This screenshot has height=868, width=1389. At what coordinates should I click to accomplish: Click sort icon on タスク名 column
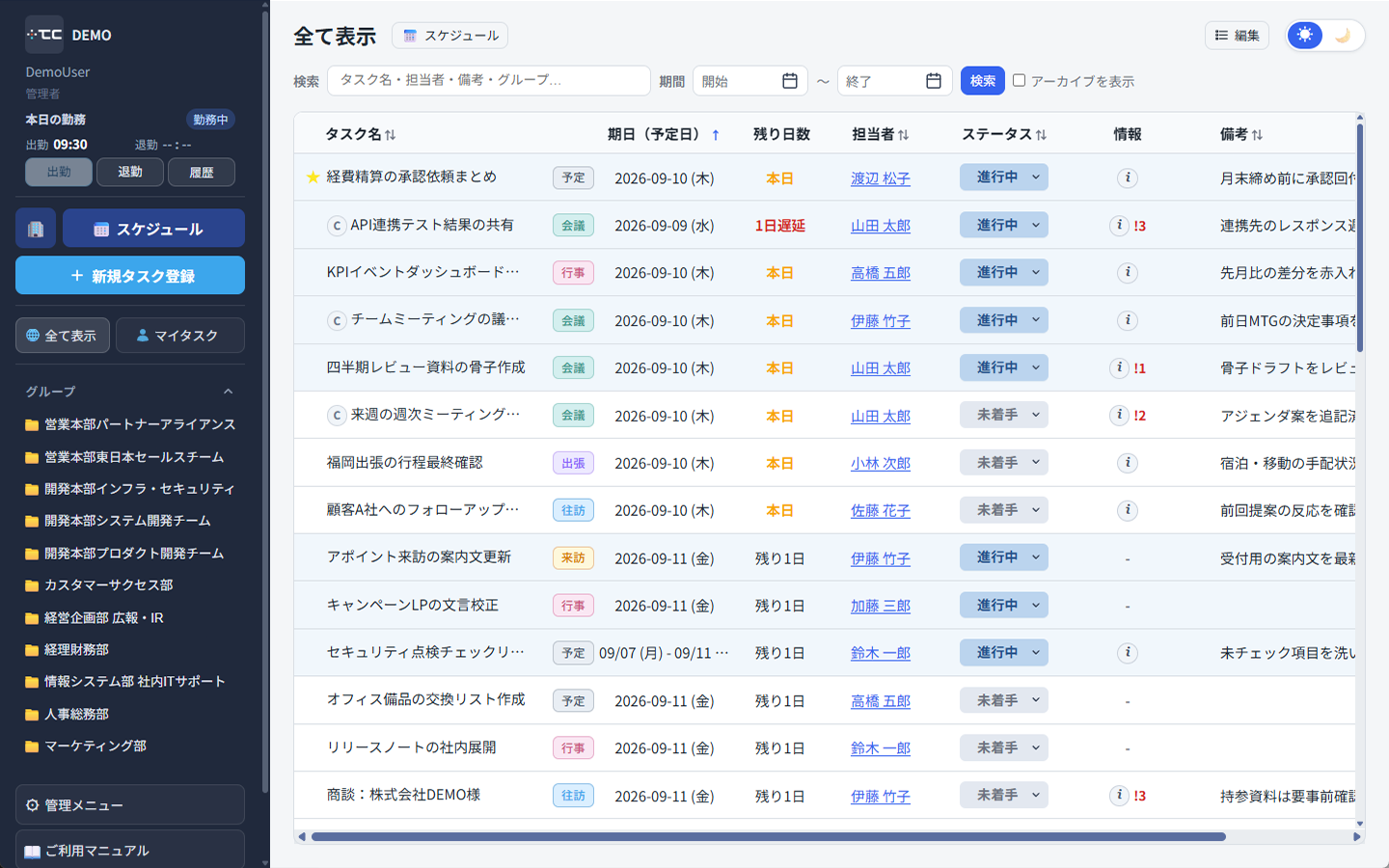pos(391,135)
